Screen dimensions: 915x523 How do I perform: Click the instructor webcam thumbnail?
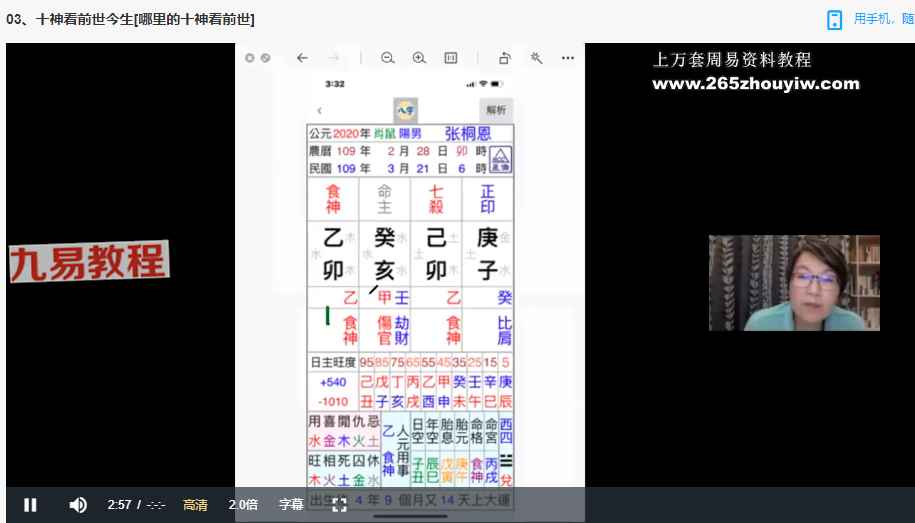(794, 283)
